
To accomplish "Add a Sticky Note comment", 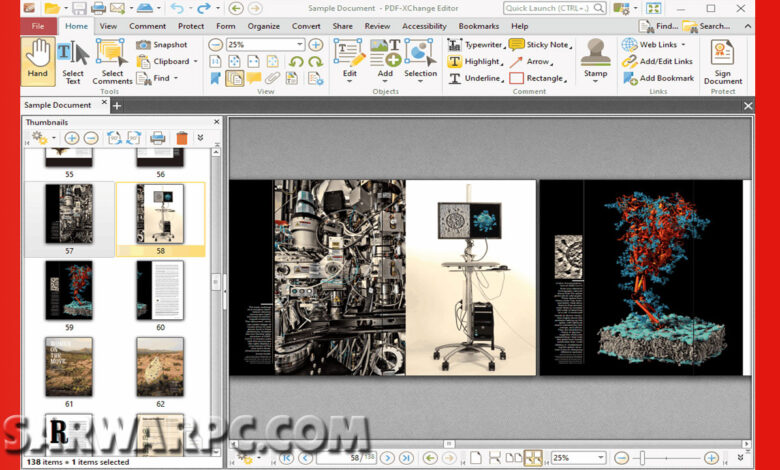I will (x=540, y=45).
